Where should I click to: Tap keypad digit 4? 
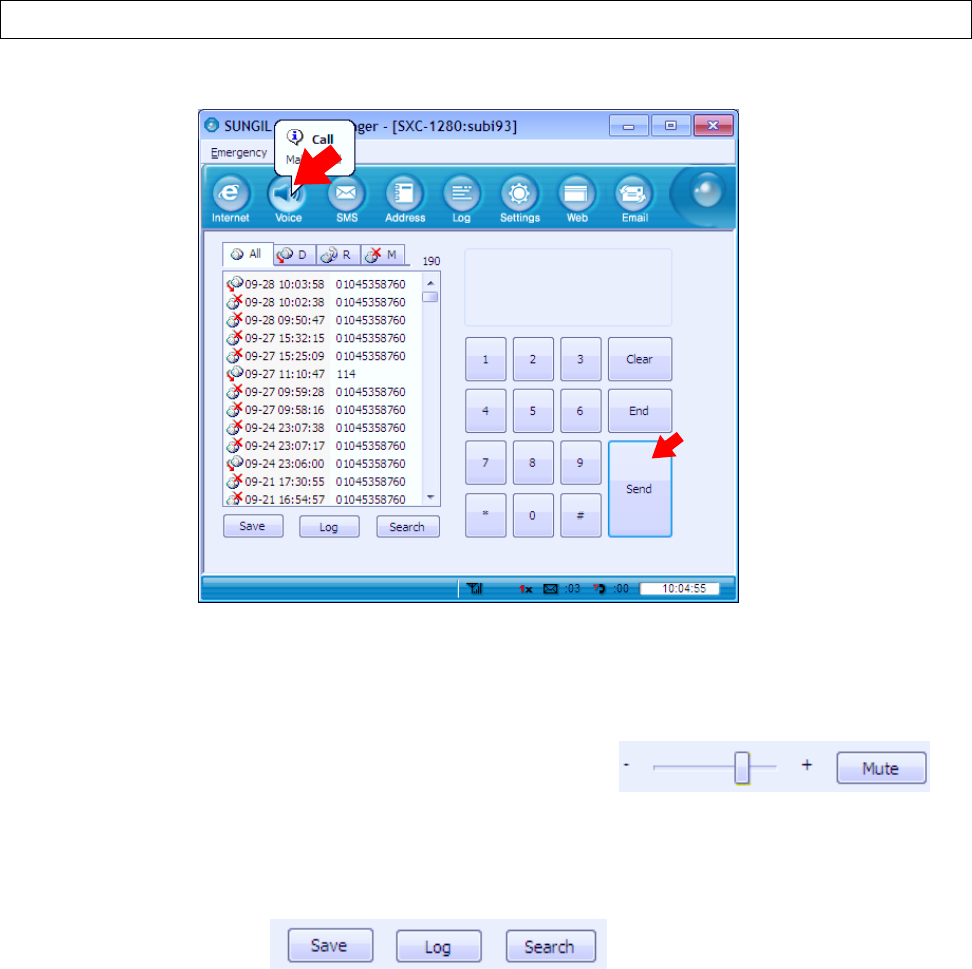coord(485,410)
